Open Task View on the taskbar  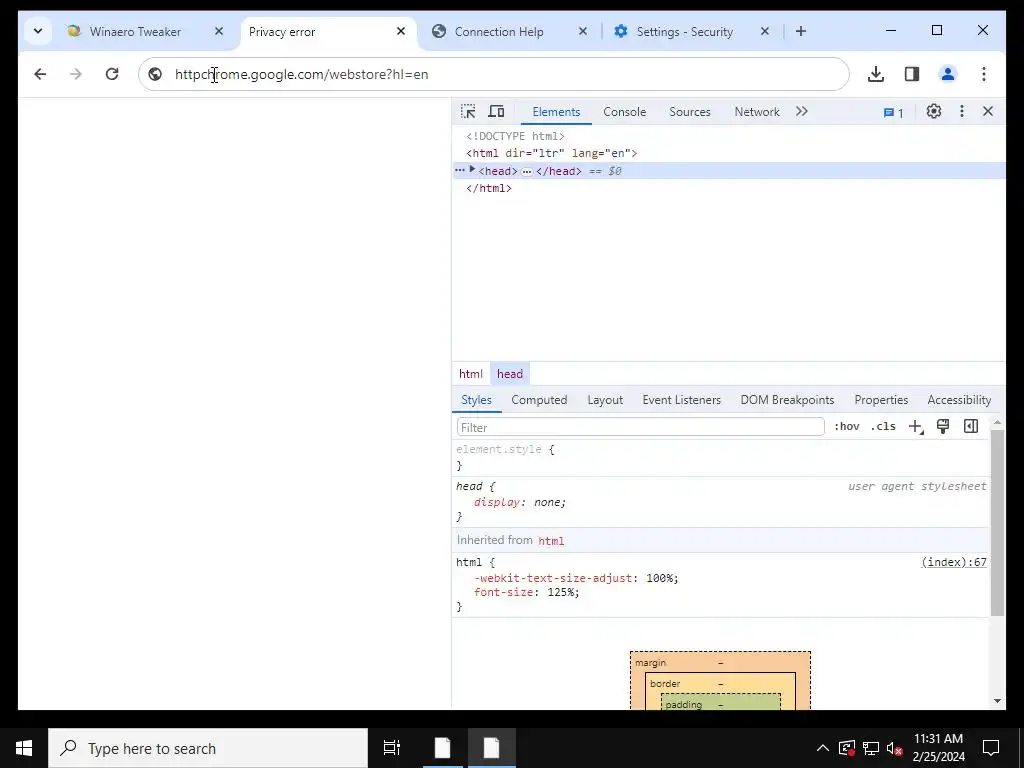pyautogui.click(x=392, y=748)
